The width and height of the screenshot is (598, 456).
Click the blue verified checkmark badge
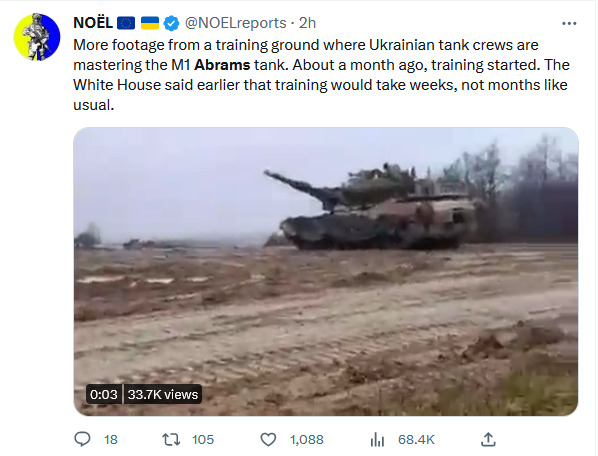171,24
